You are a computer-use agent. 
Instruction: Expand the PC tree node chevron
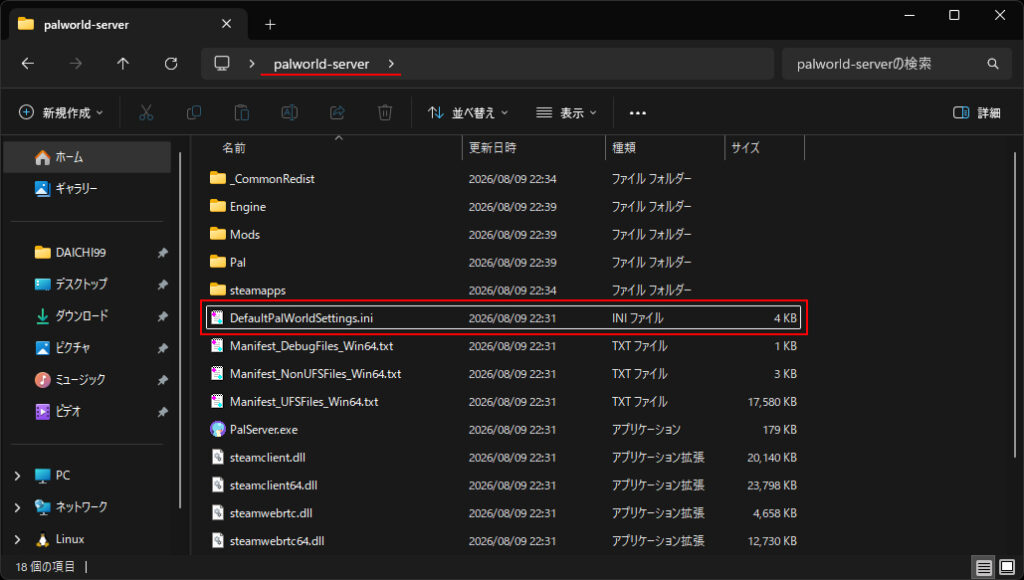tap(18, 475)
